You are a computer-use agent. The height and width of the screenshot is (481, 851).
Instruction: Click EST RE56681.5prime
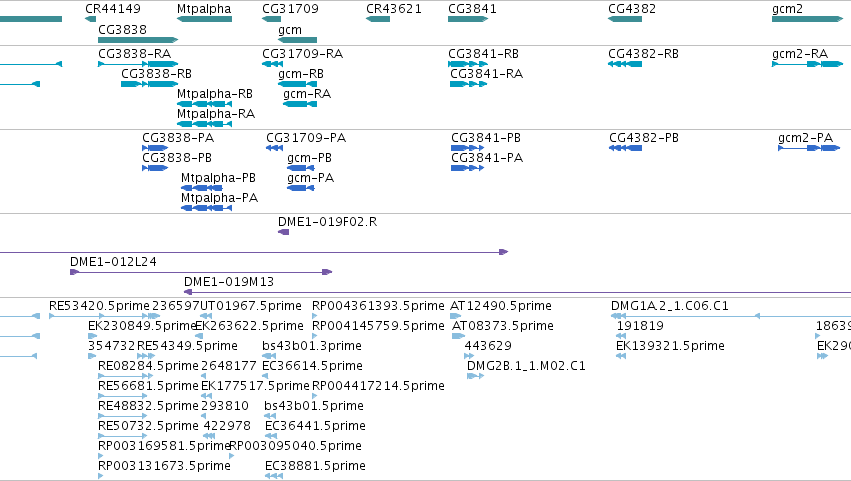click(x=148, y=387)
